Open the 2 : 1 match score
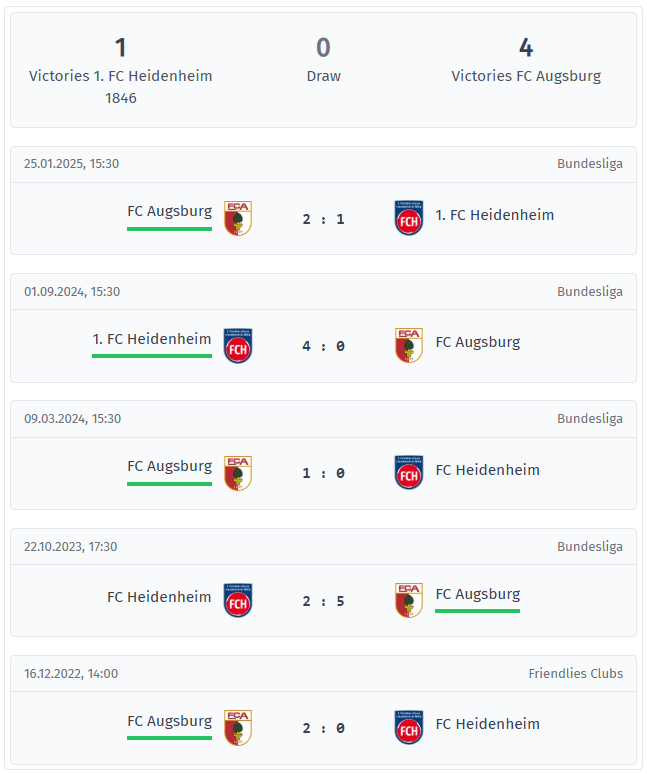647x774 pixels. [323, 219]
